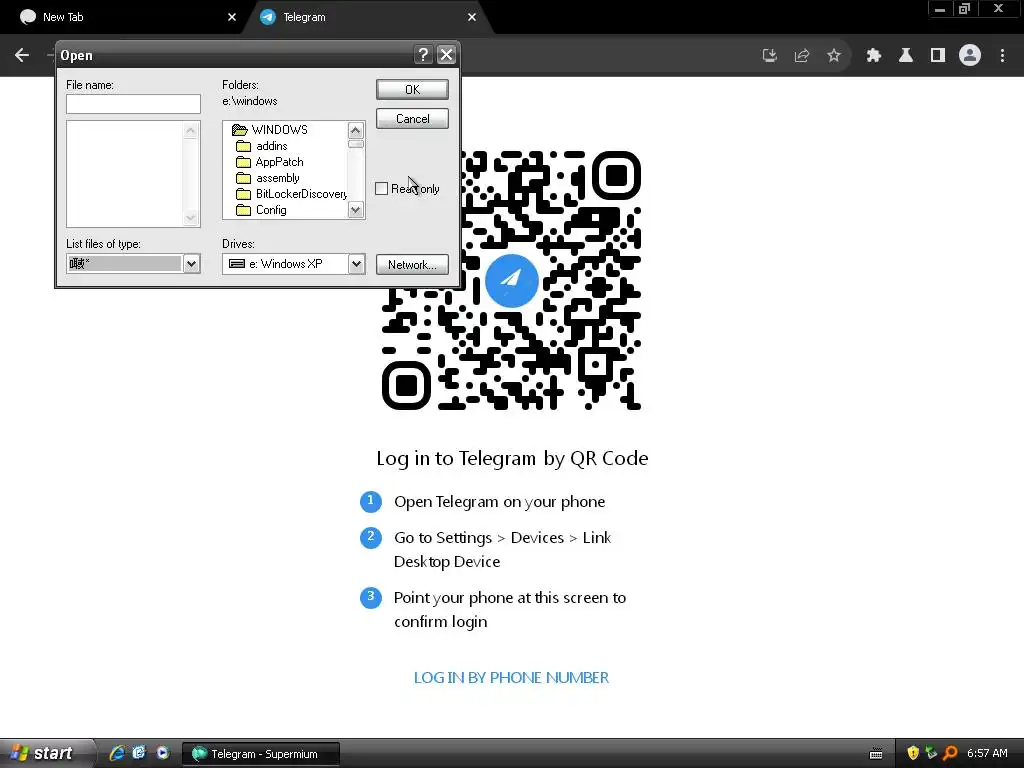Launch the media player quick launch icon
Screen dimensions: 1024x768
[162, 753]
